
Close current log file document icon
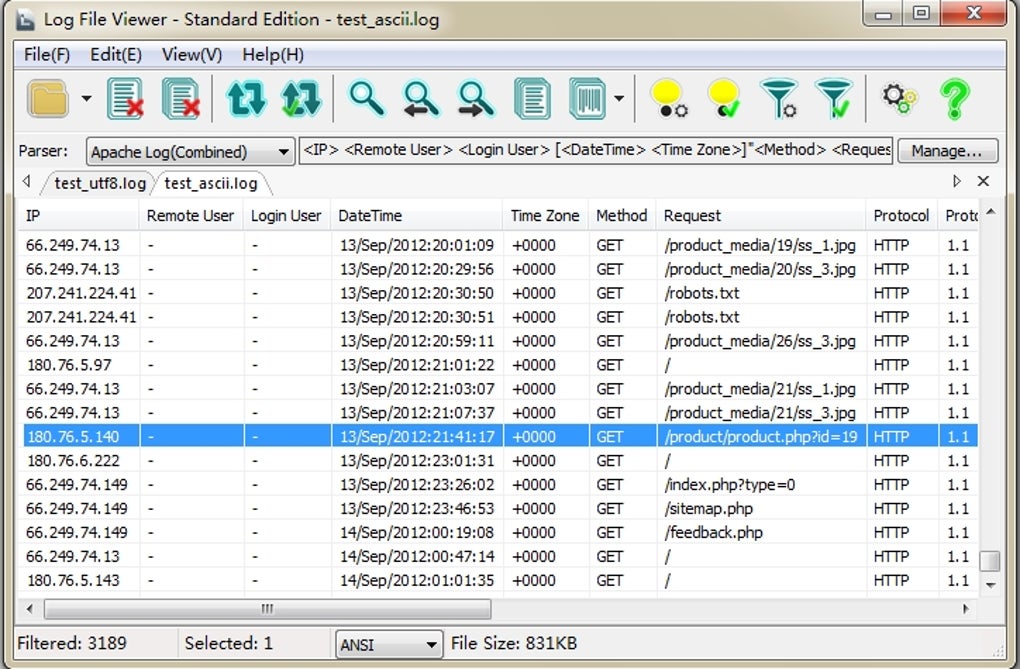125,99
